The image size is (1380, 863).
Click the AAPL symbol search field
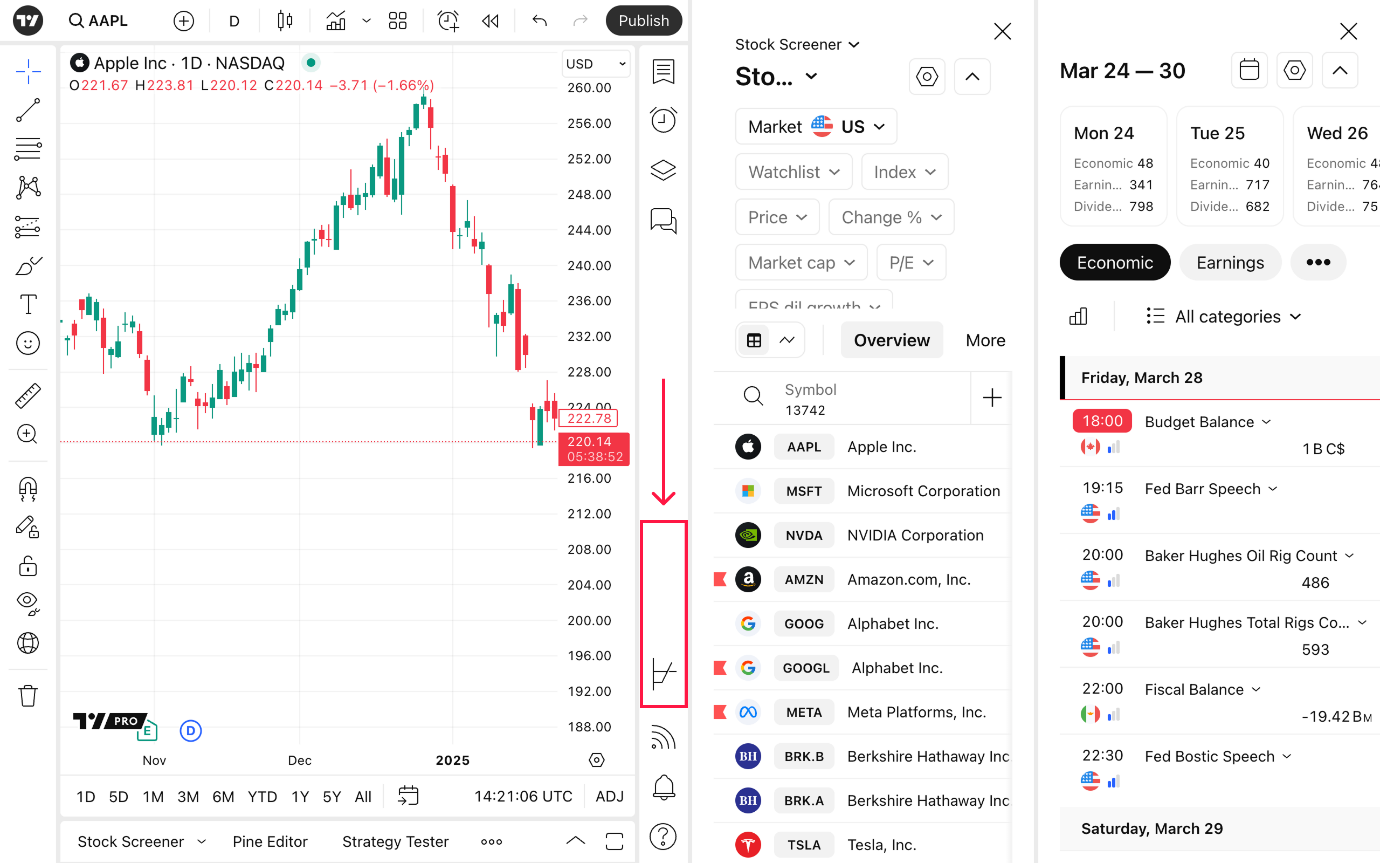(98, 20)
